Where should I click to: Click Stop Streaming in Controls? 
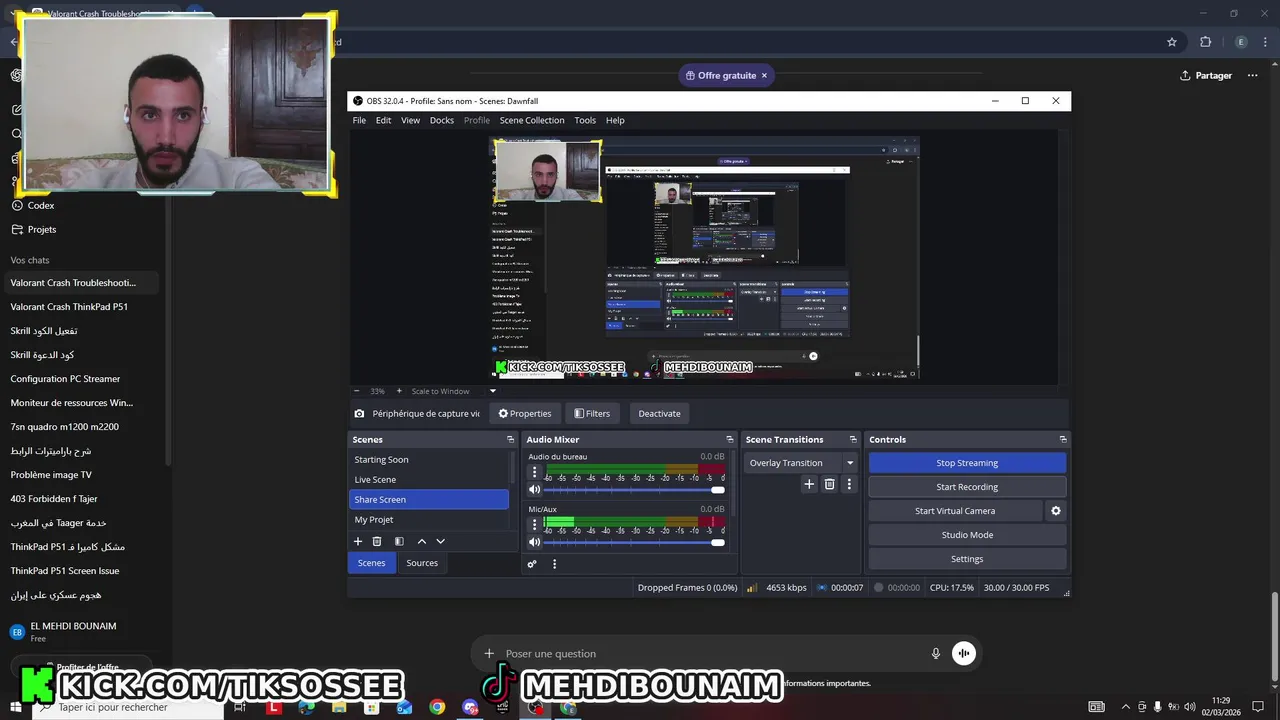pos(967,463)
